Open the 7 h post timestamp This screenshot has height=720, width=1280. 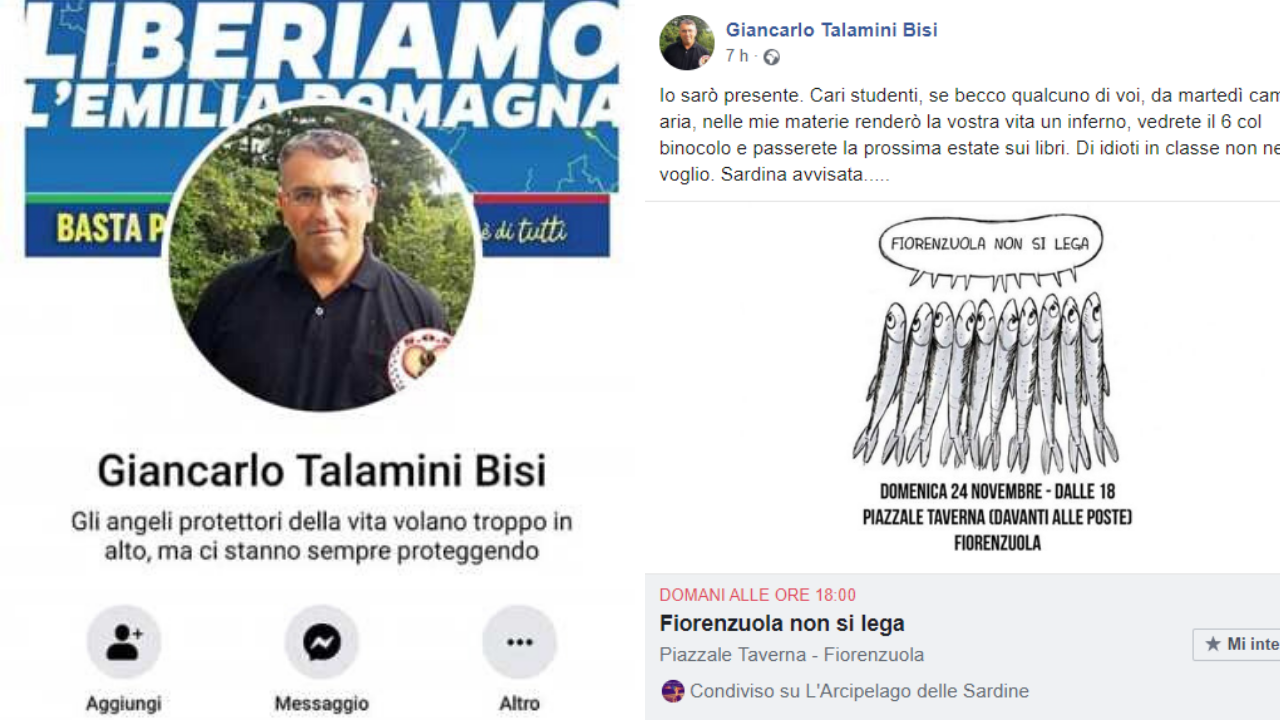pos(737,56)
